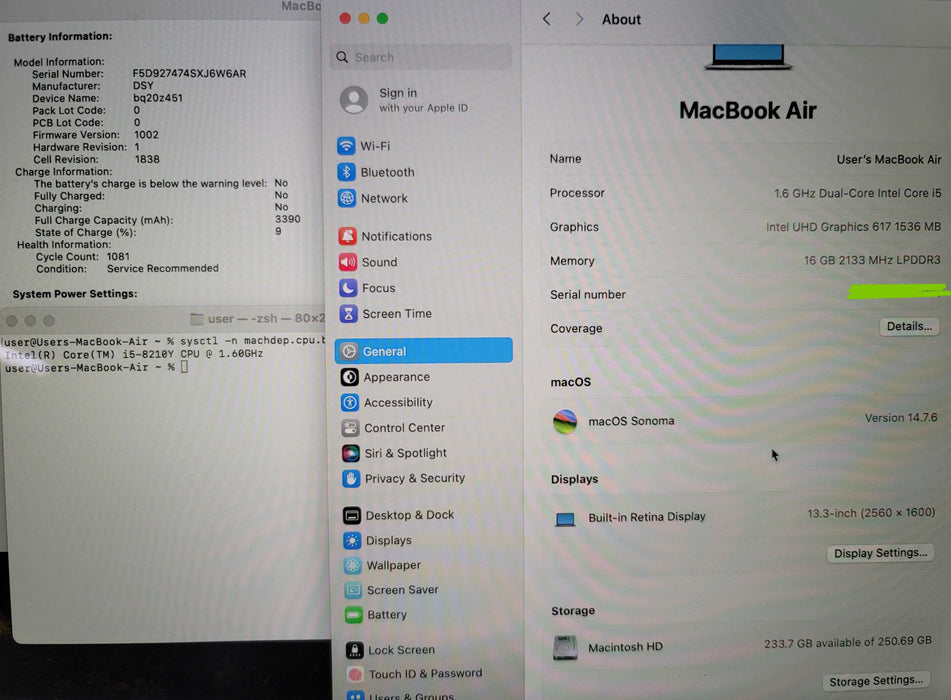Open Desktop & Dock icon
The height and width of the screenshot is (700, 951).
tap(352, 515)
